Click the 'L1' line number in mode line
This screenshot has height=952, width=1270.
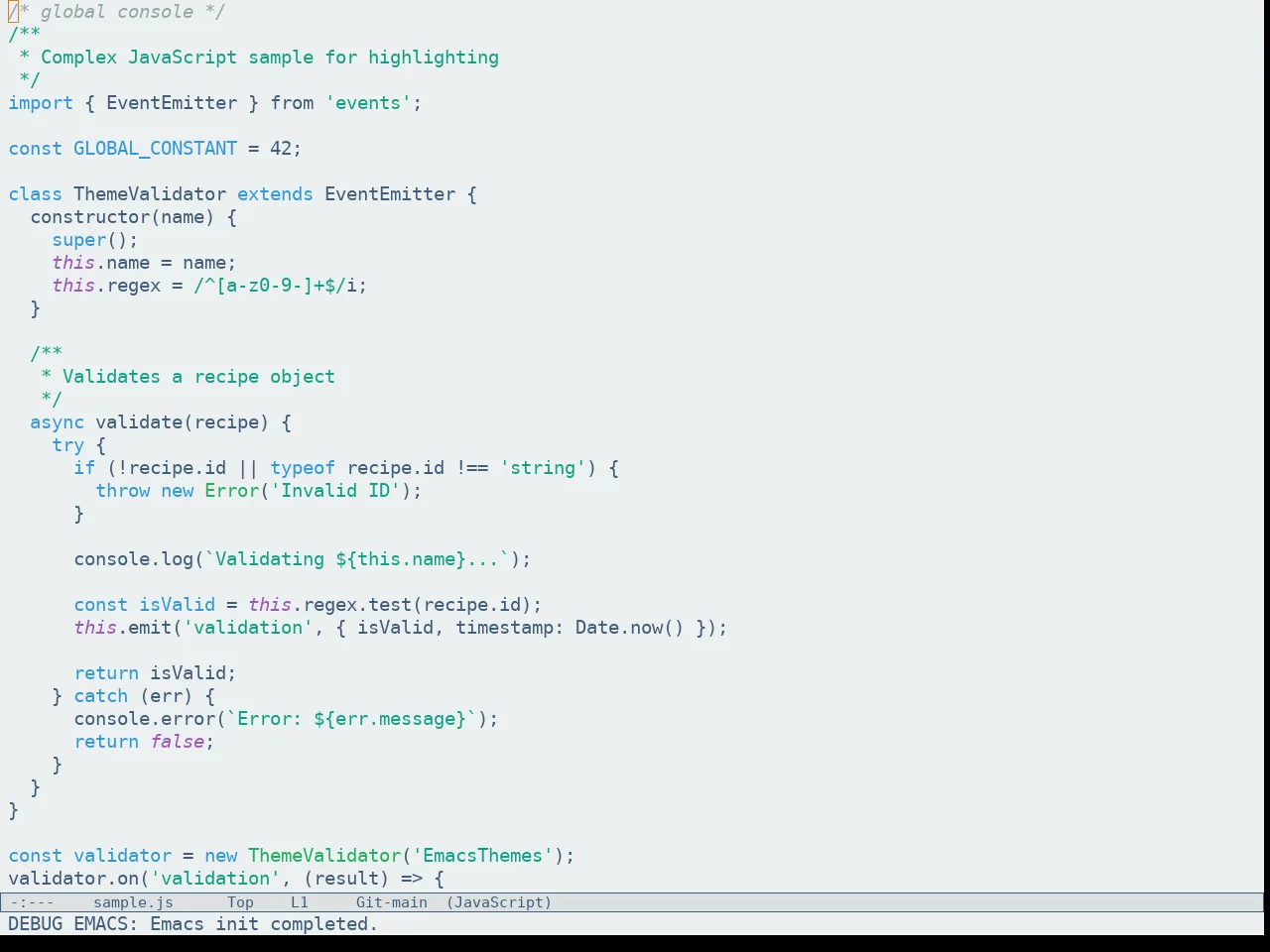[x=300, y=902]
